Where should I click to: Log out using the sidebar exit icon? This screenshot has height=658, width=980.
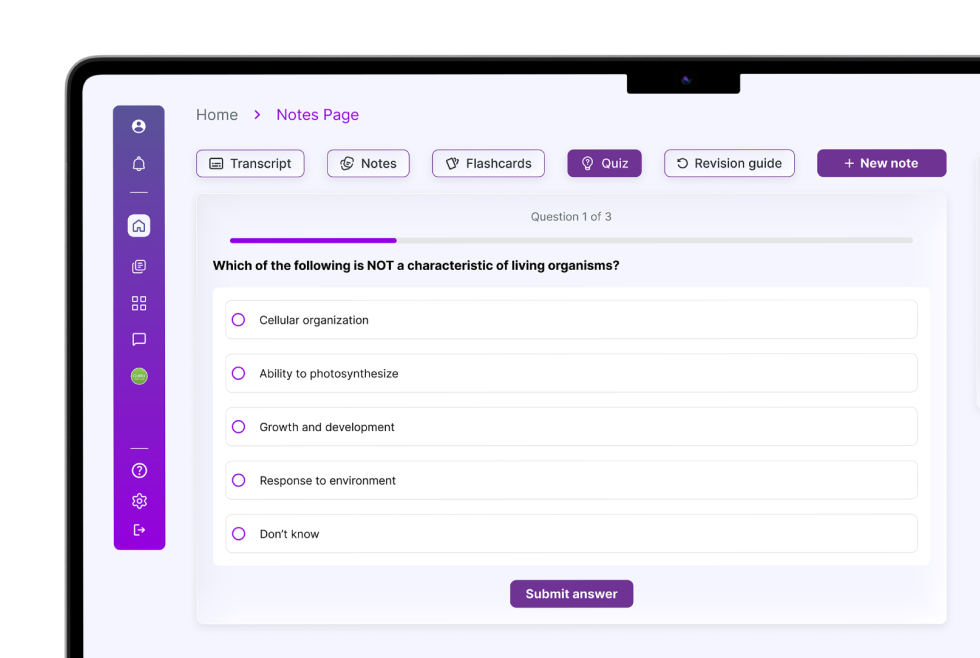coord(139,530)
